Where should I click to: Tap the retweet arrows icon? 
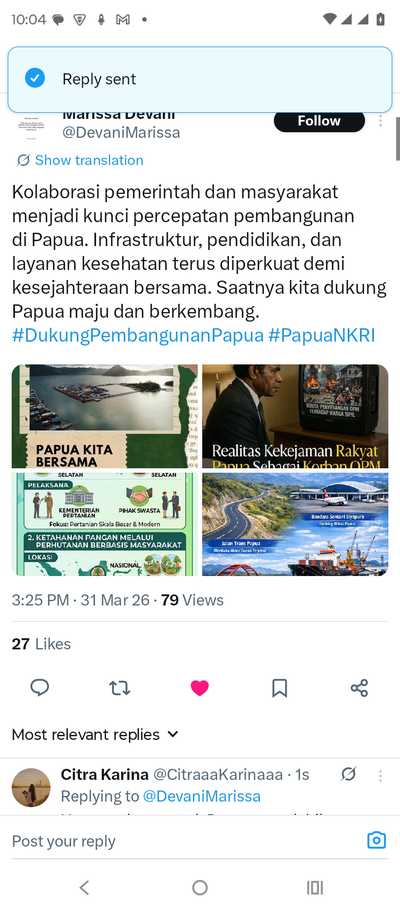pos(120,688)
